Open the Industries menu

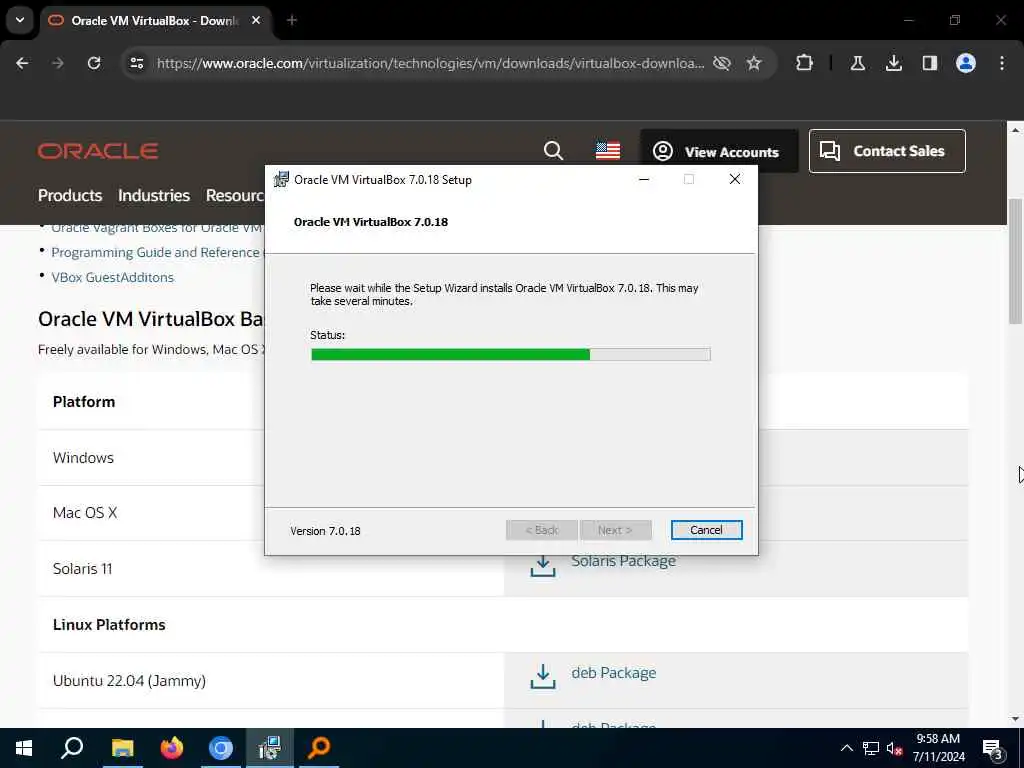pyautogui.click(x=153, y=195)
